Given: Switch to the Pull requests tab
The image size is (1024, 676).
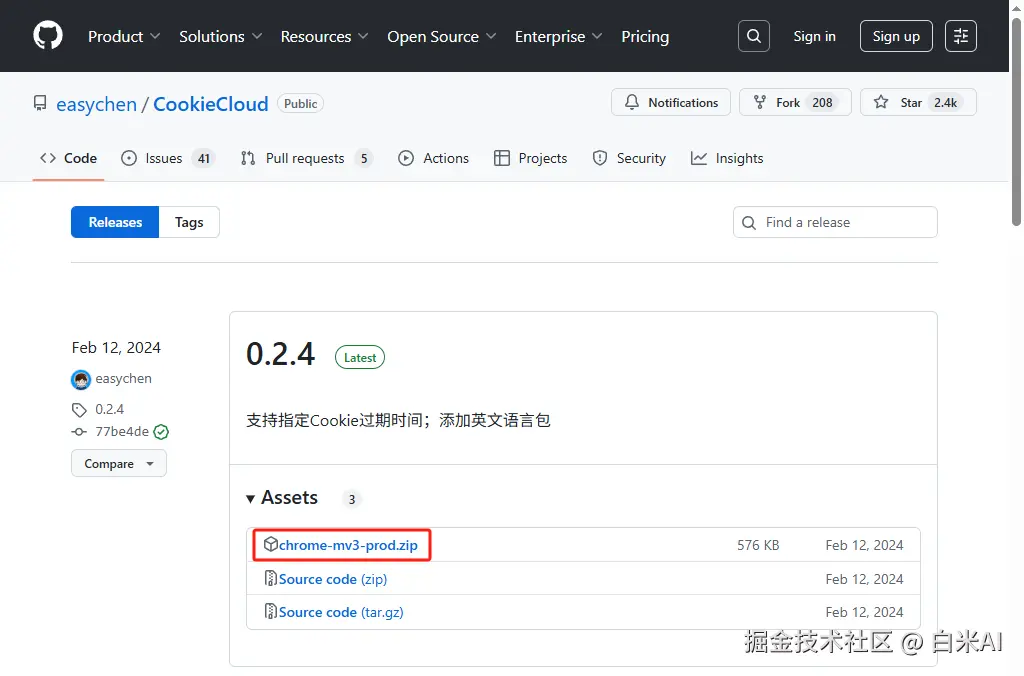Looking at the screenshot, I should point(306,158).
